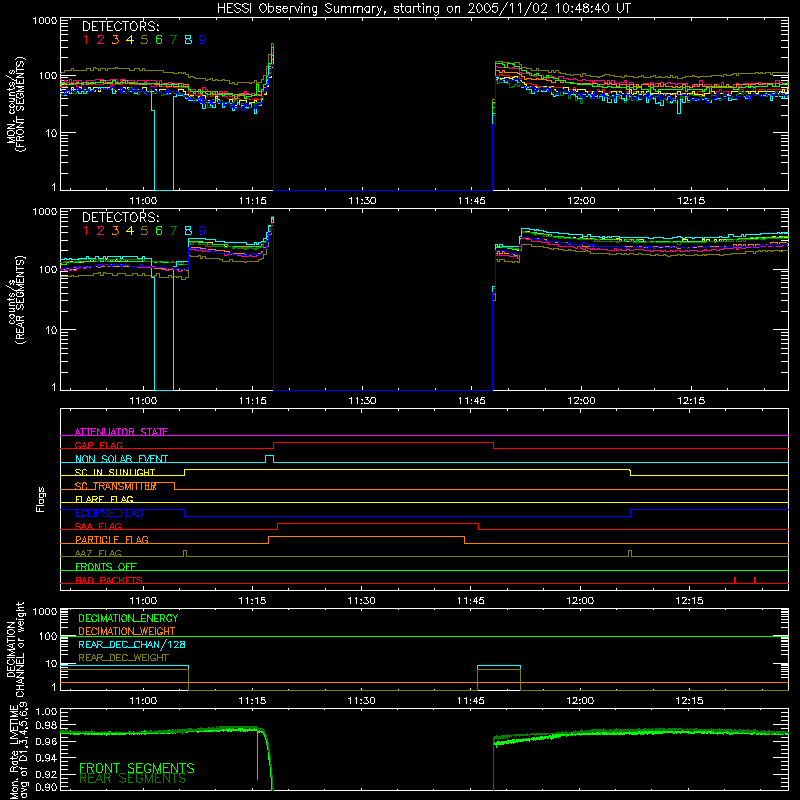800x800 pixels.
Task: Click the DETECTORS: label in front segments plot
Action: point(120,26)
